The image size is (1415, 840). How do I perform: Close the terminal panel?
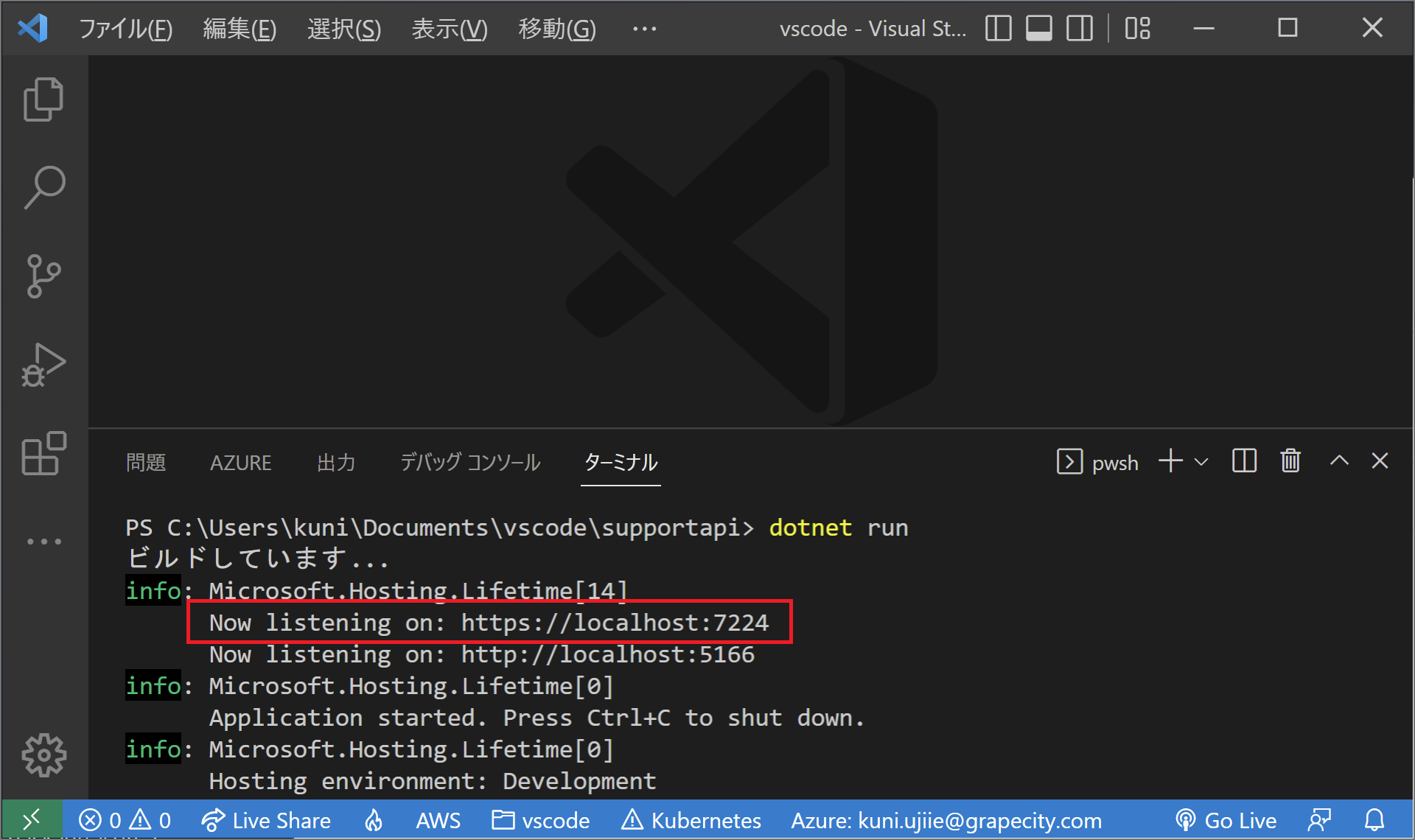(1380, 461)
